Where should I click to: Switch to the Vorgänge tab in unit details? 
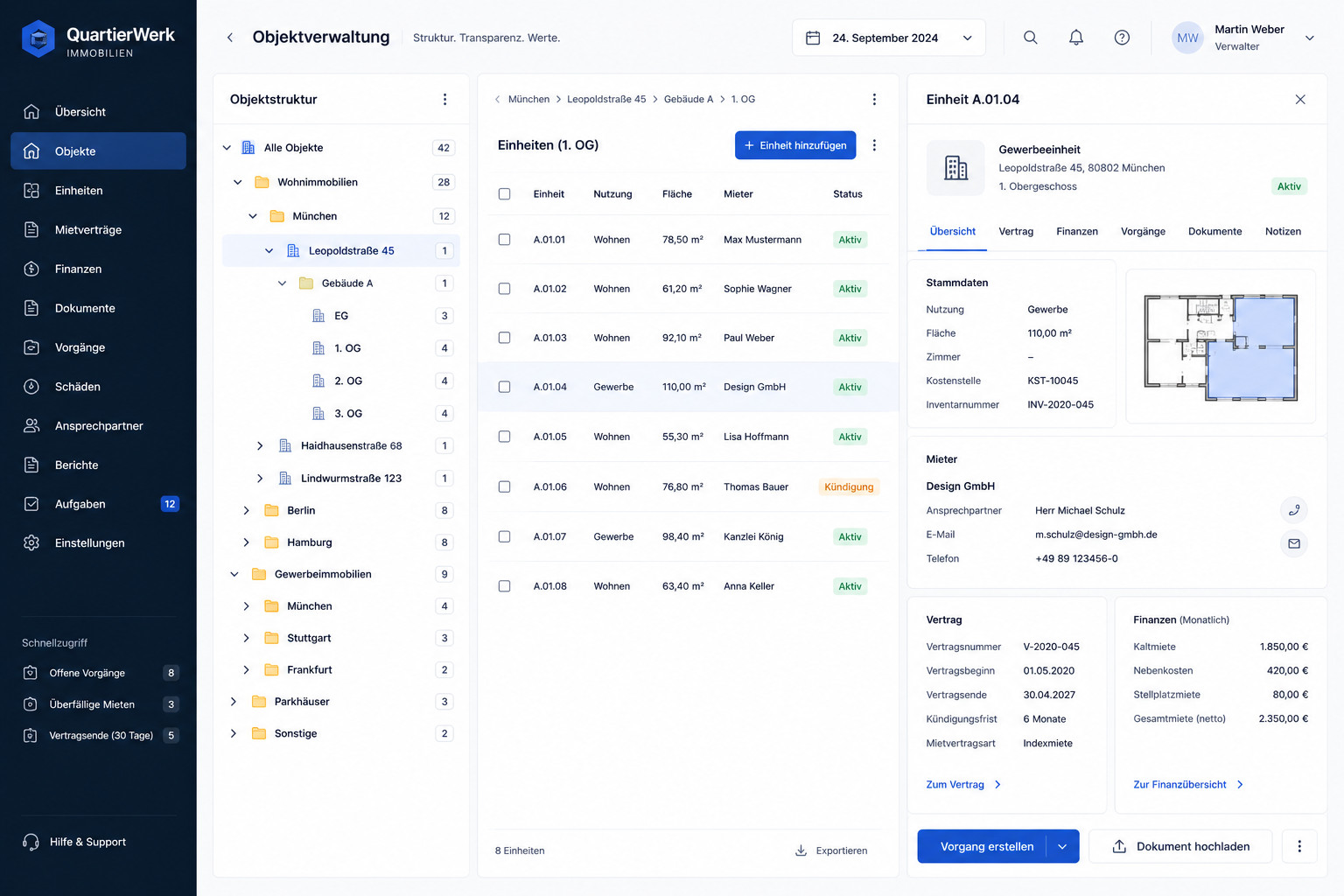coord(1143,232)
